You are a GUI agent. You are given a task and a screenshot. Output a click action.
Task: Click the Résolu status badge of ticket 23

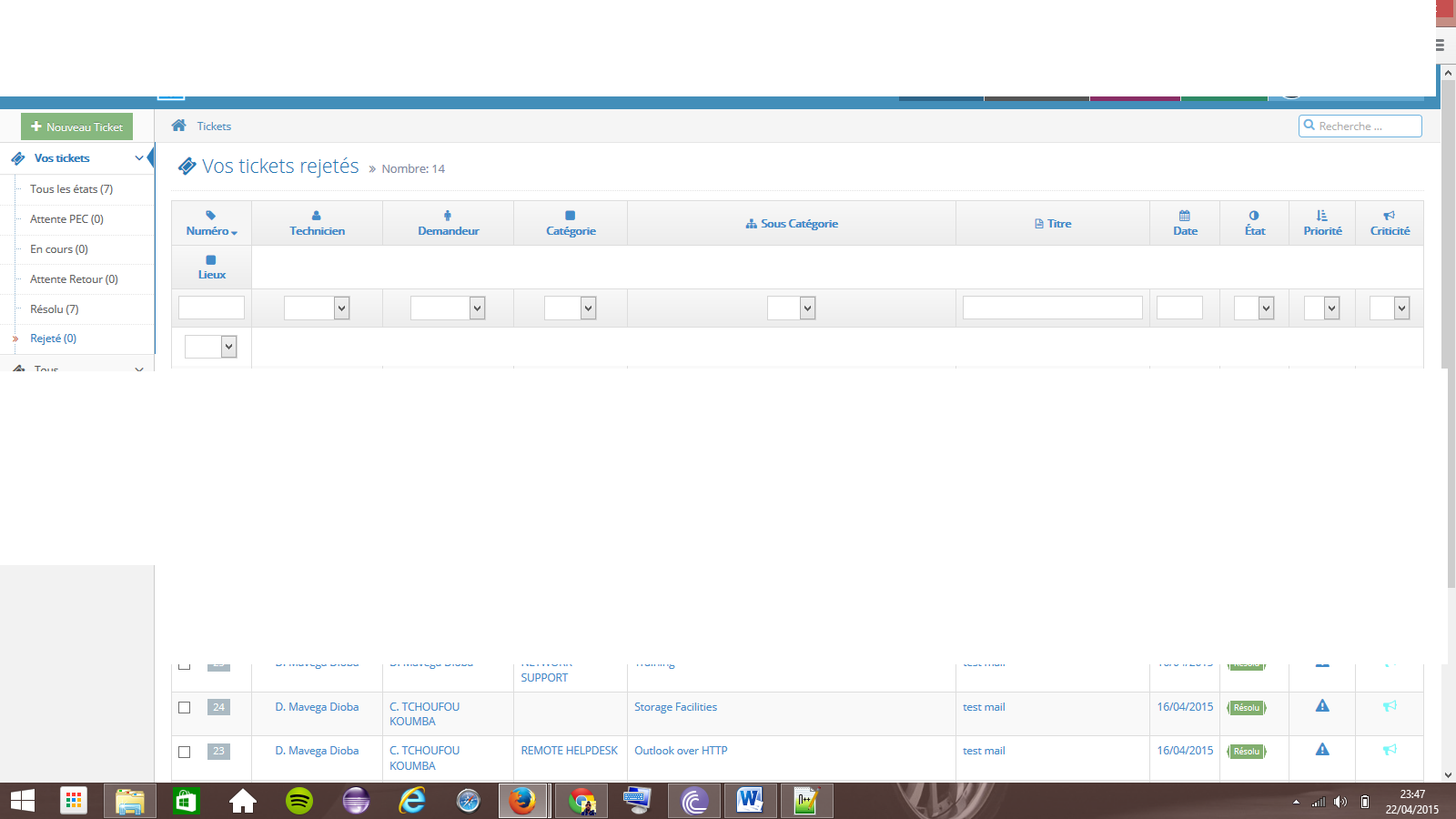(x=1247, y=751)
